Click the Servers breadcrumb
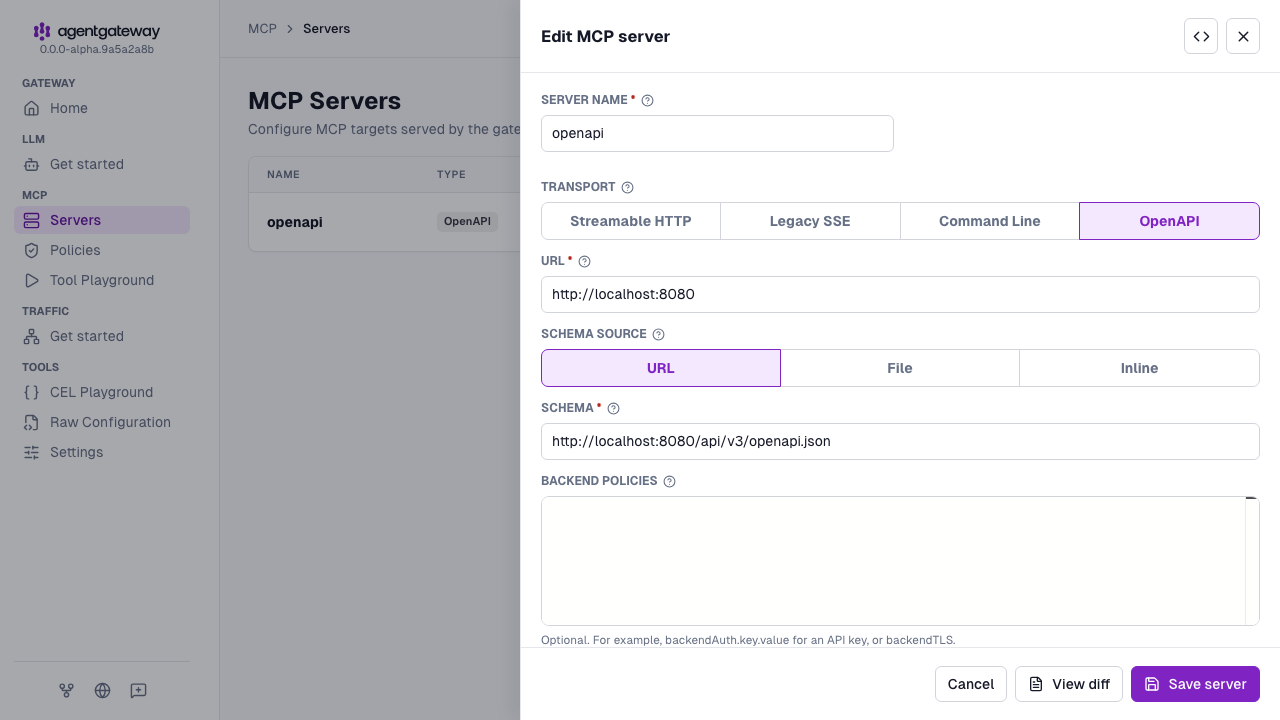Viewport: 1280px width, 720px height. click(x=326, y=29)
